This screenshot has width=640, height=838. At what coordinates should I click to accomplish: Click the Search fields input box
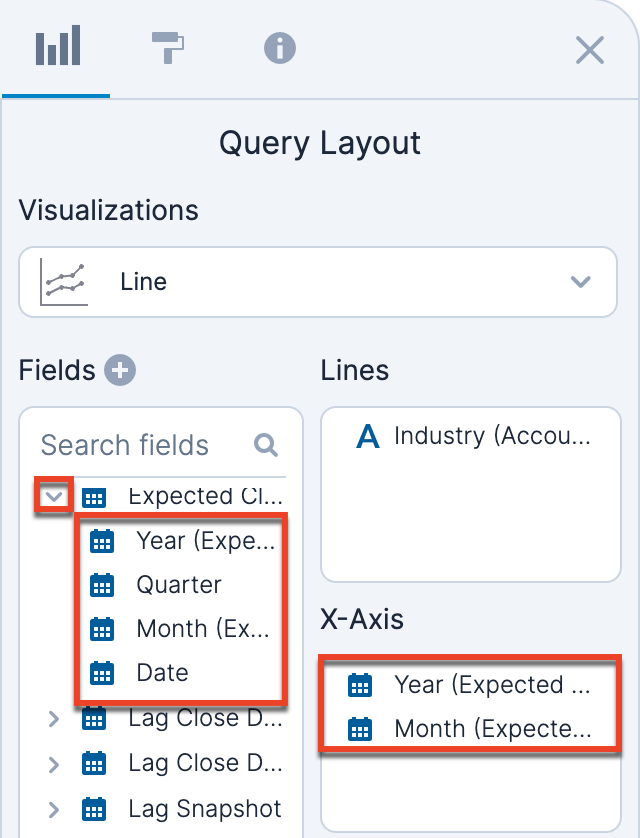coord(140,445)
